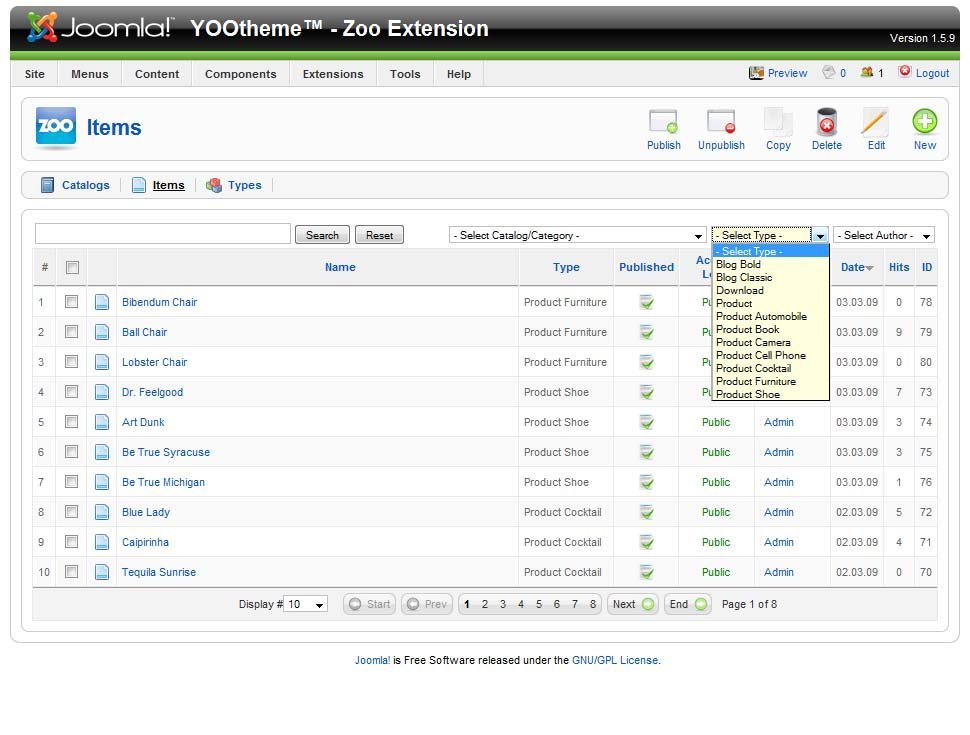The width and height of the screenshot is (970, 735).
Task: Toggle published status of Blue Lady
Action: tap(646, 512)
